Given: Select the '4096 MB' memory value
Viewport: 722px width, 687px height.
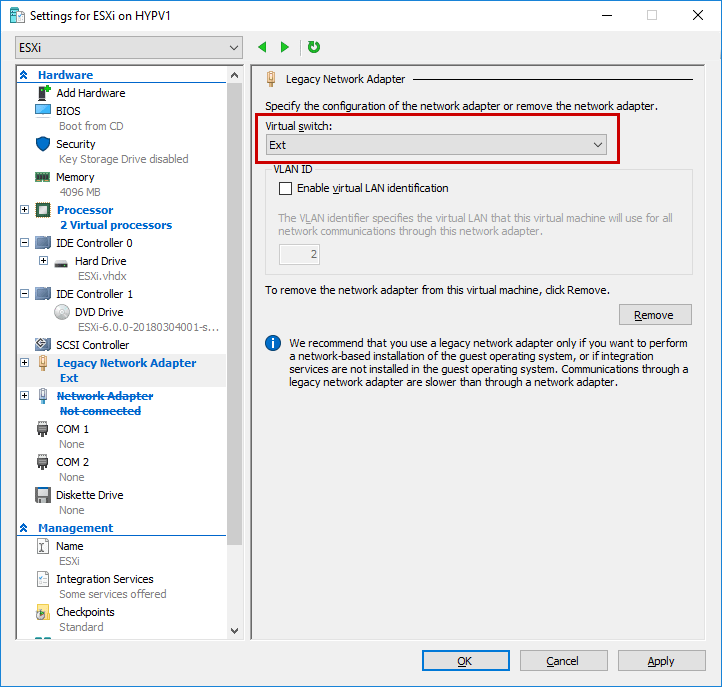Looking at the screenshot, I should (x=80, y=192).
